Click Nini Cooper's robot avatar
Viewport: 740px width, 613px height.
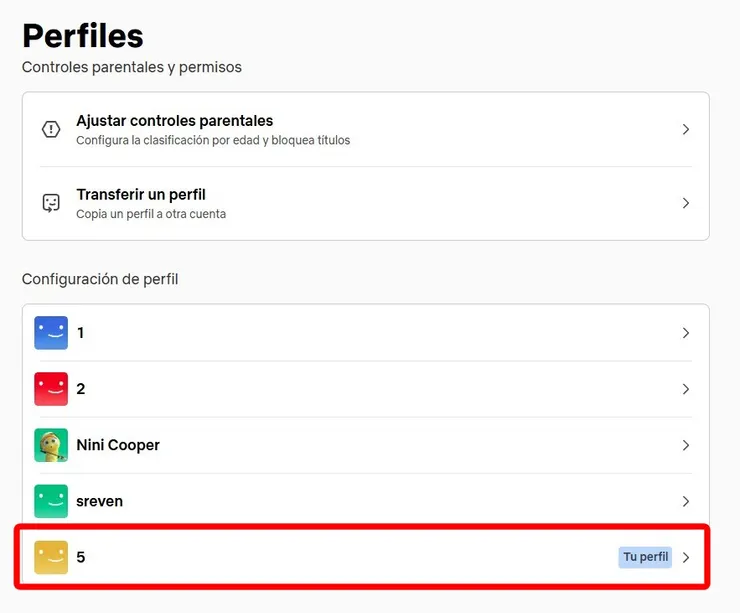click(x=51, y=445)
